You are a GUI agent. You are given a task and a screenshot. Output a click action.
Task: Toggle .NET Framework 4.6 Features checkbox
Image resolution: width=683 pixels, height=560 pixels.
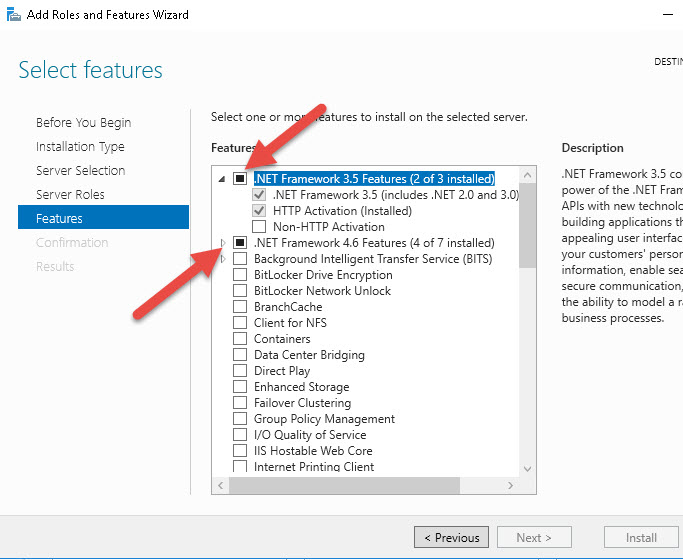point(240,243)
